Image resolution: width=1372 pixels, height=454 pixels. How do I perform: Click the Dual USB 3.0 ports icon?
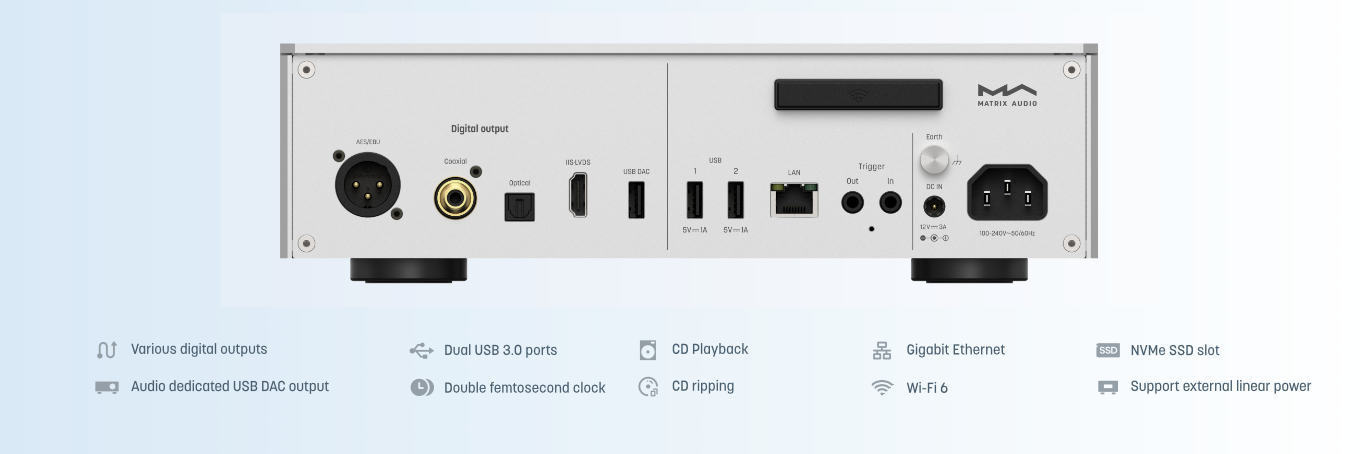point(422,351)
